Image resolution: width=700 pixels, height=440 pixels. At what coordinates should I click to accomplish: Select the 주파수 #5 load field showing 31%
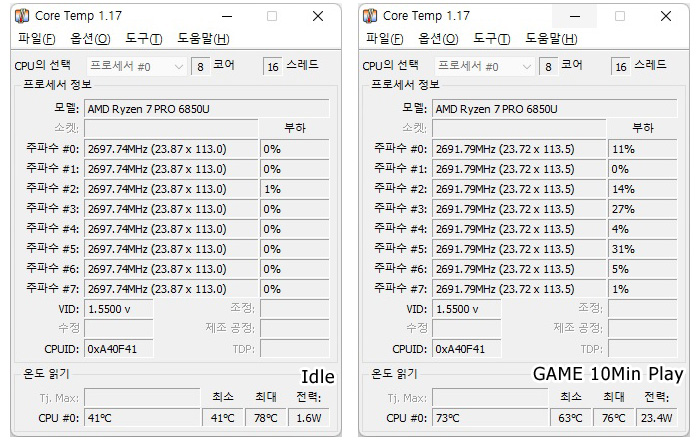[x=642, y=249]
